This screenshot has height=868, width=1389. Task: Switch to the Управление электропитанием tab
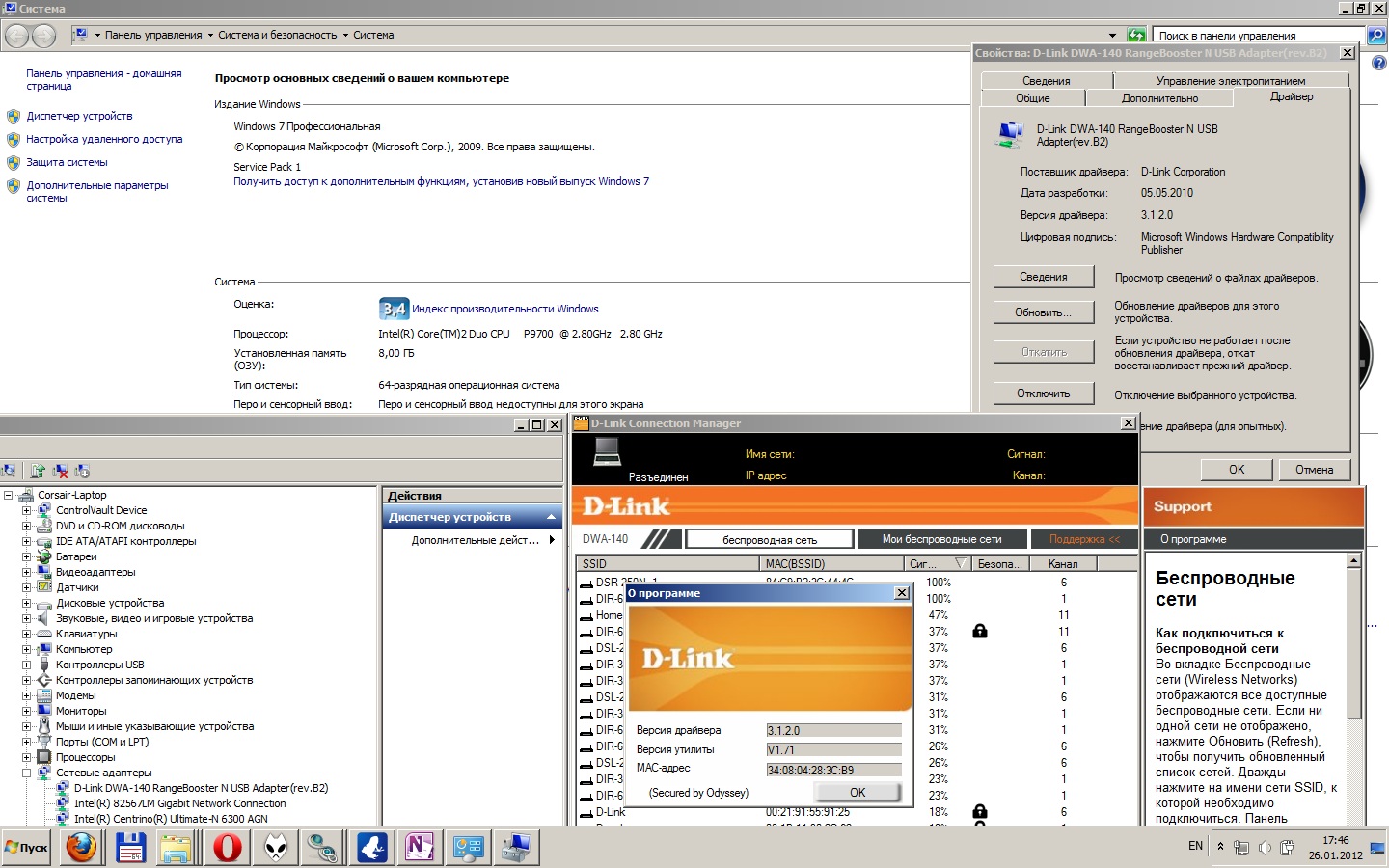tap(1230, 81)
